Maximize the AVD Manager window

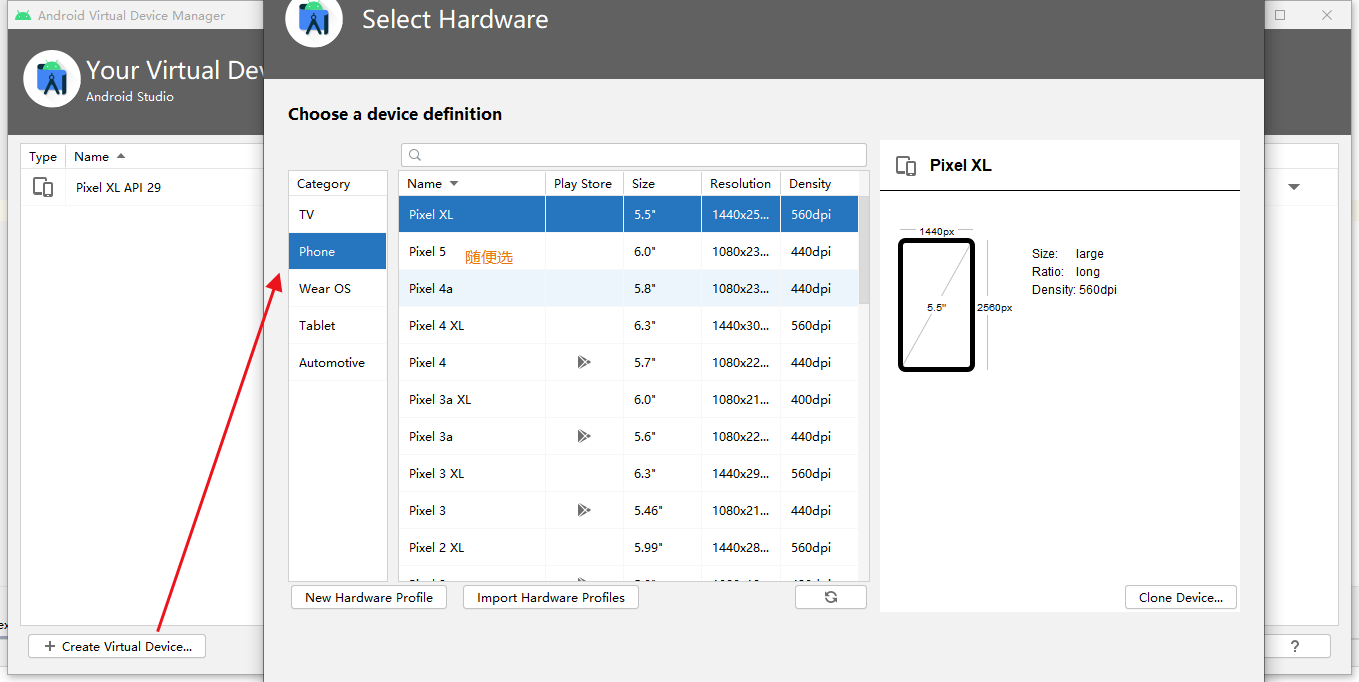(x=1280, y=15)
